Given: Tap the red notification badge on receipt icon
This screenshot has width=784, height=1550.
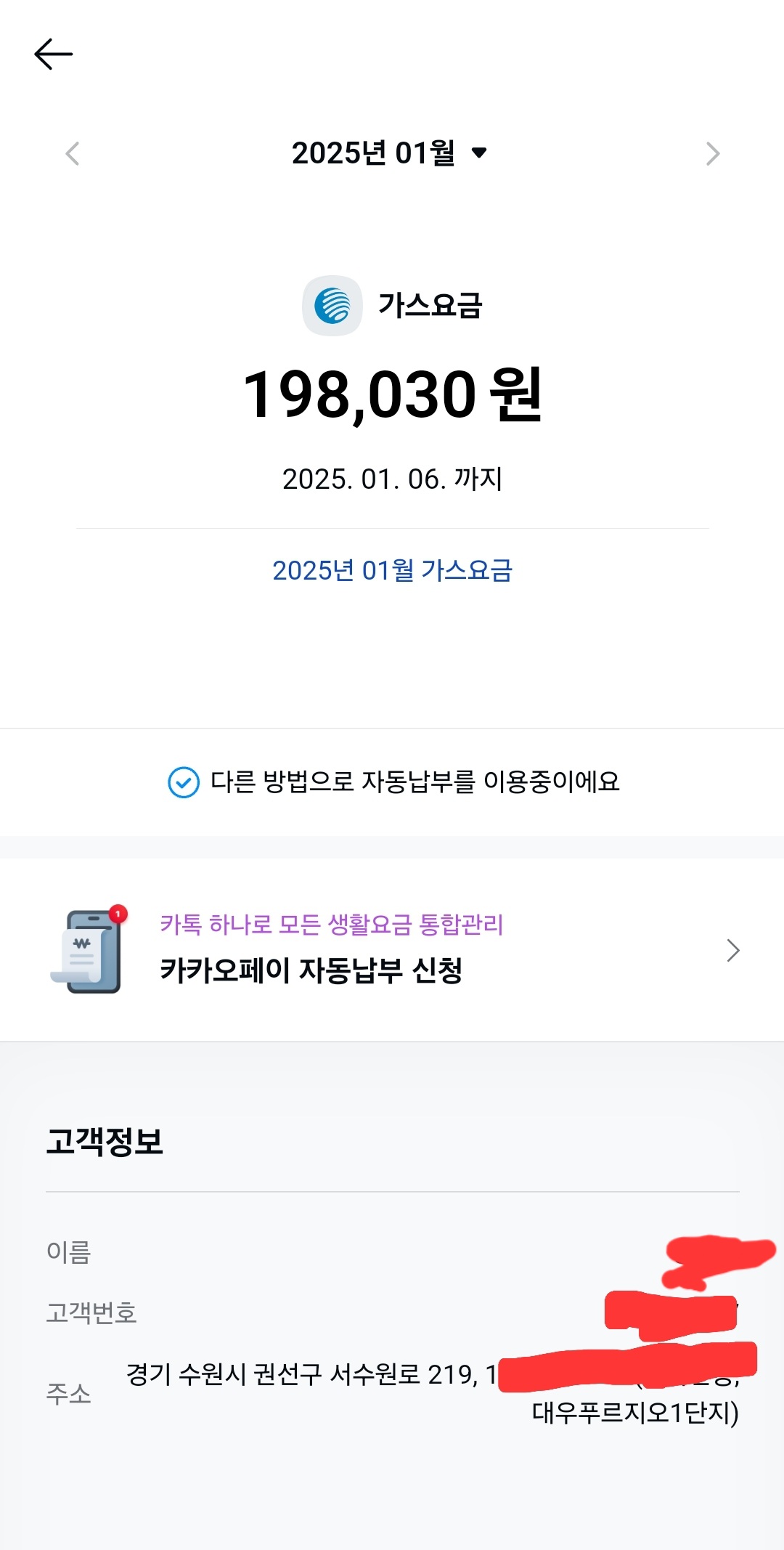Looking at the screenshot, I should tap(118, 914).
